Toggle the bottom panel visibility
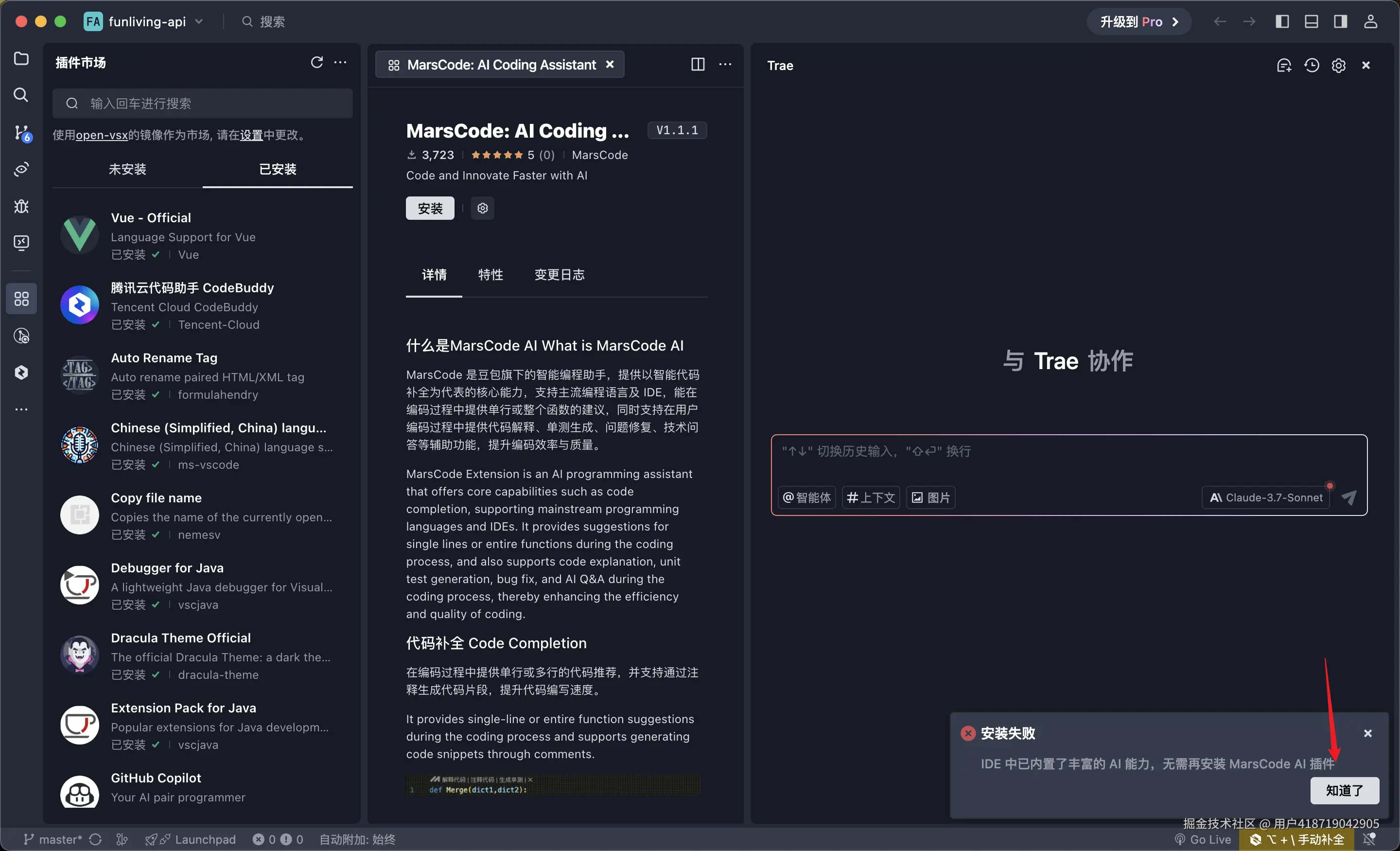This screenshot has height=851, width=1400. (1312, 21)
